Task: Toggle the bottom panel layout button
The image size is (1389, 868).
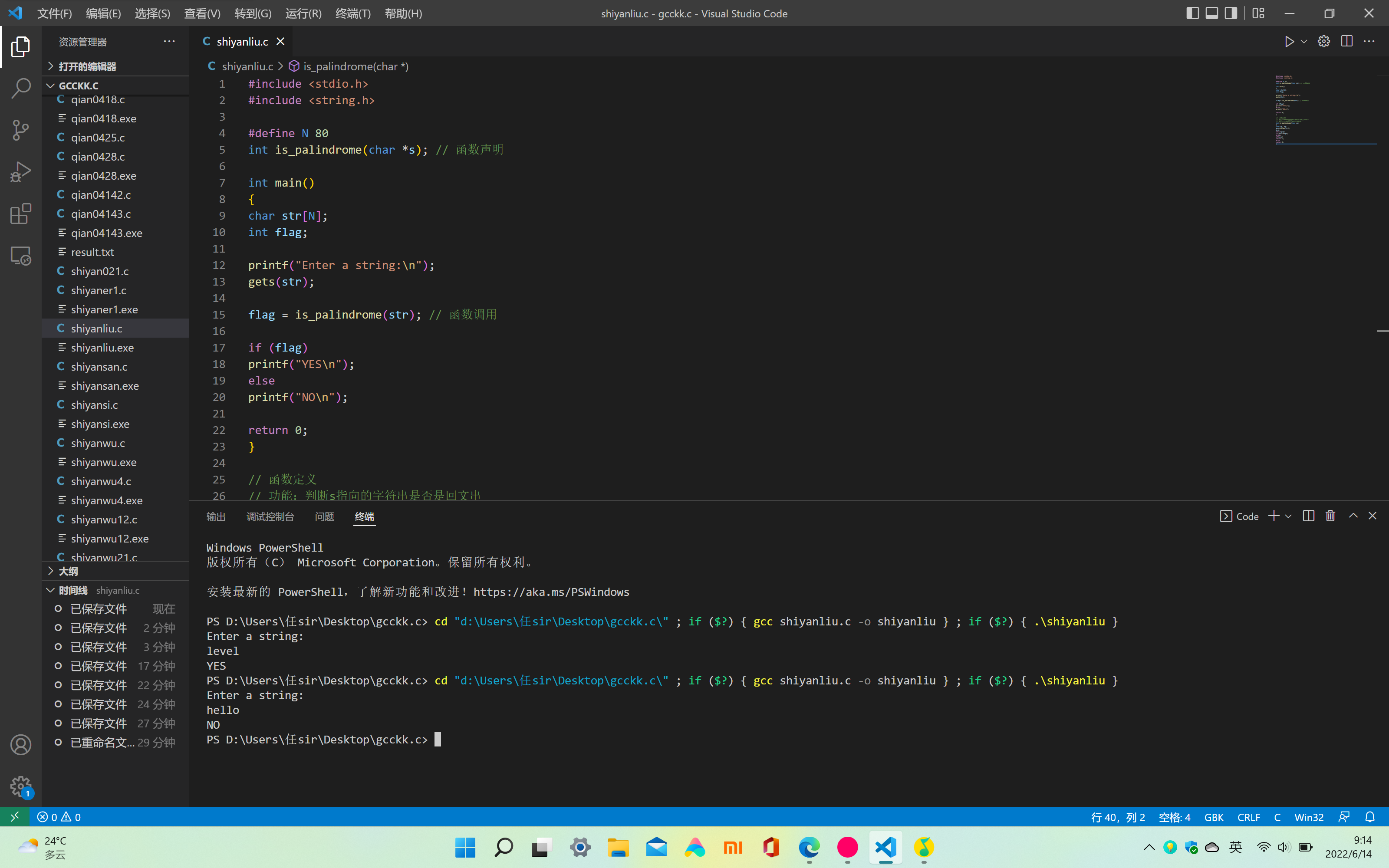Action: [1211, 13]
